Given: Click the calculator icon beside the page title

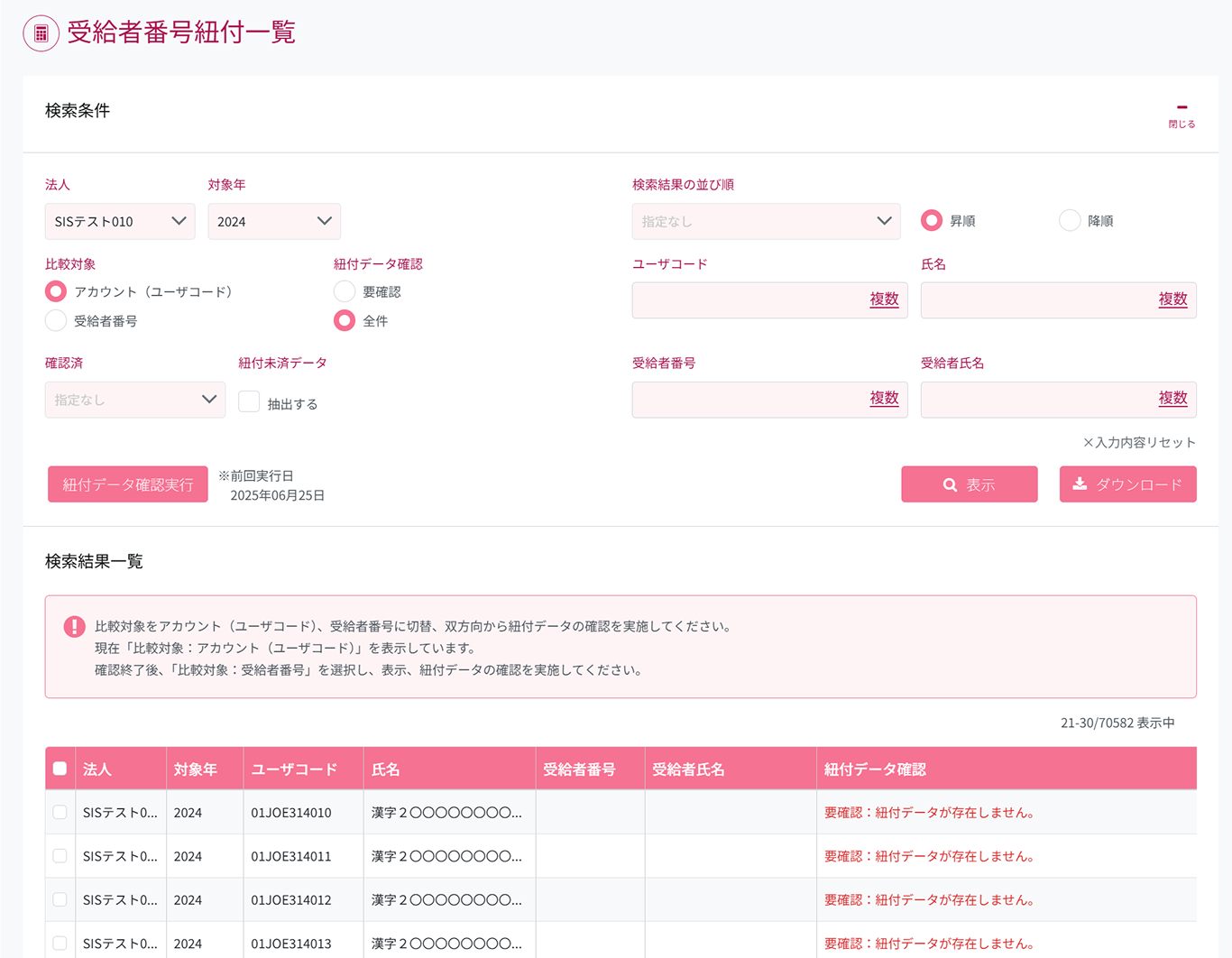Looking at the screenshot, I should coord(41,33).
